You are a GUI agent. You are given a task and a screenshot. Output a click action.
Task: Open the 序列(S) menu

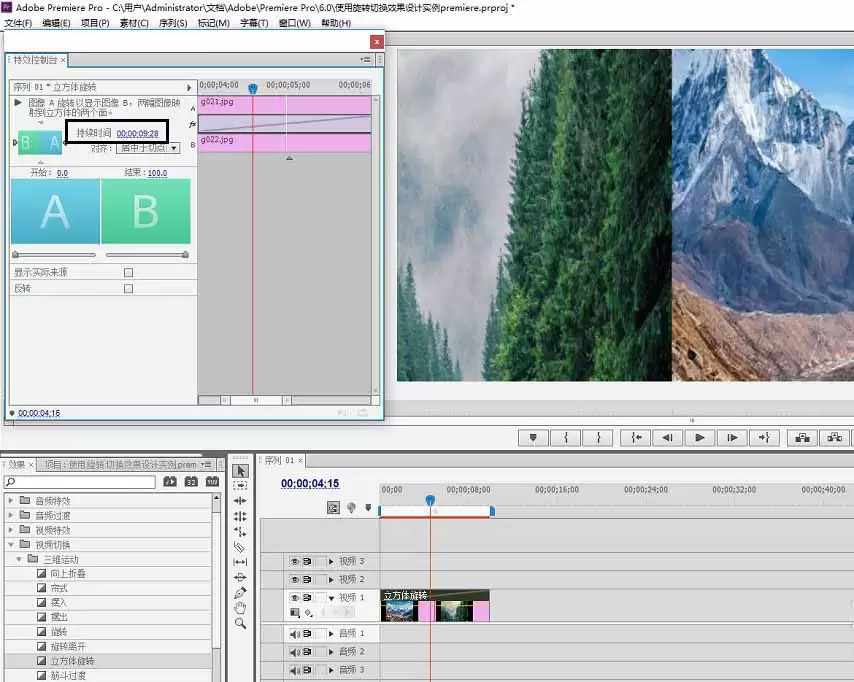click(173, 23)
